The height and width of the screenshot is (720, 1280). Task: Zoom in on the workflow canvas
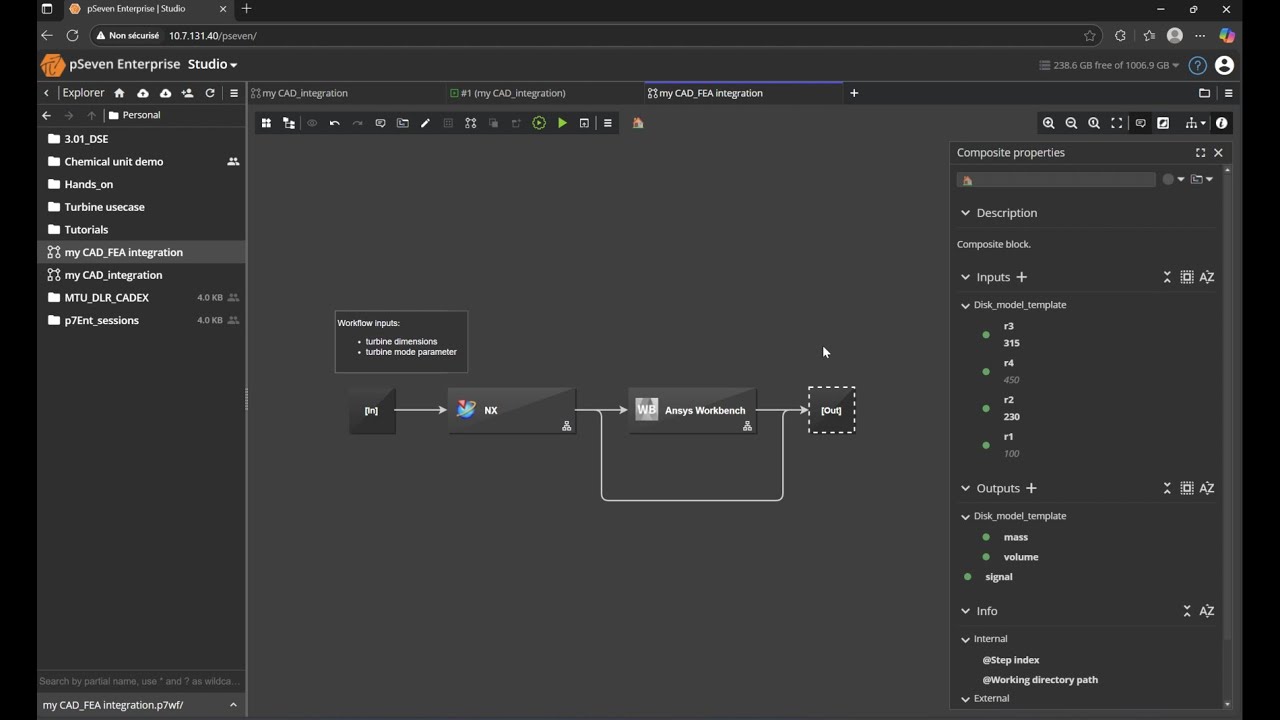tap(1049, 123)
